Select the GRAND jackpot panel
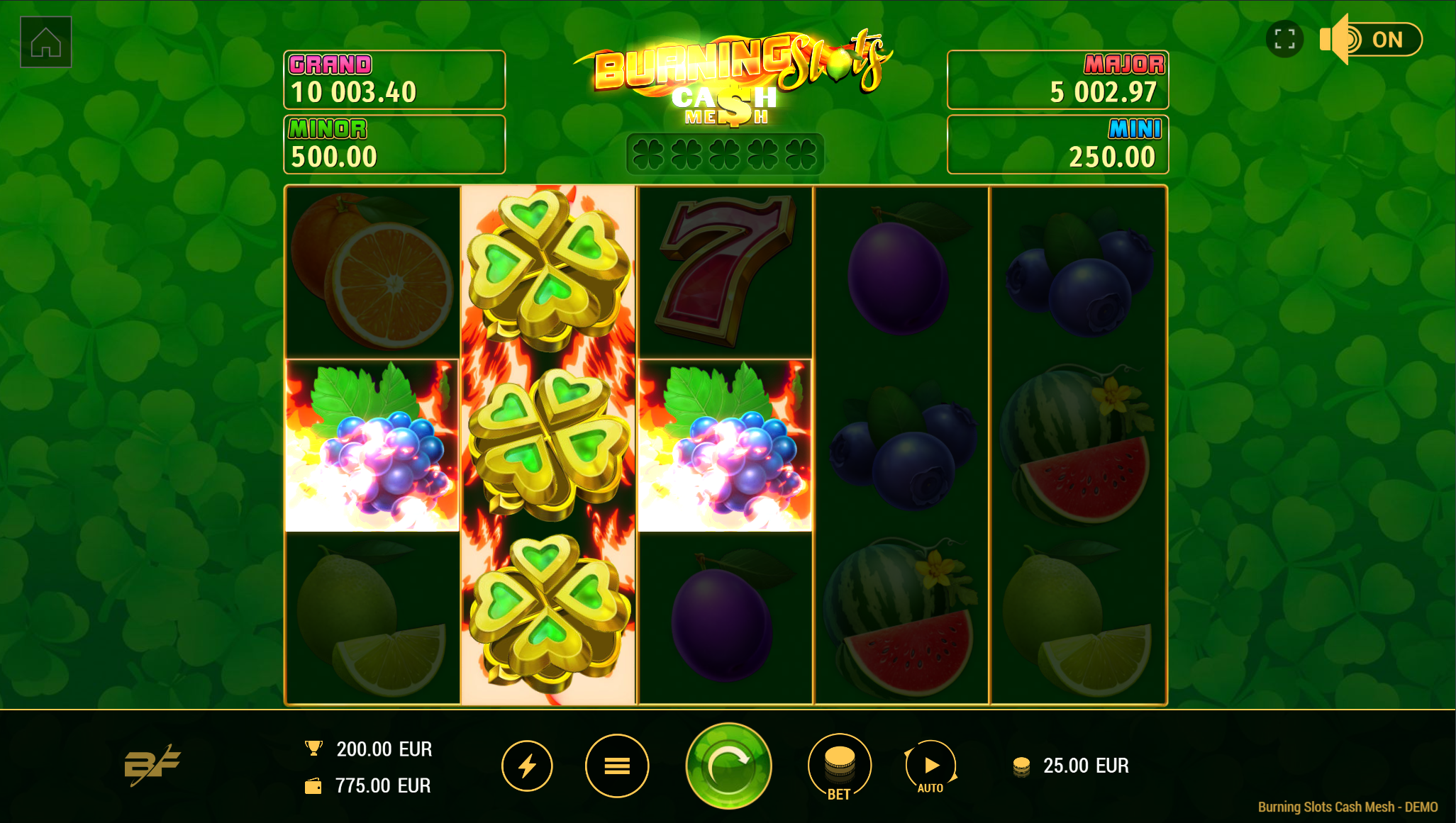The image size is (1456, 823). pos(394,79)
